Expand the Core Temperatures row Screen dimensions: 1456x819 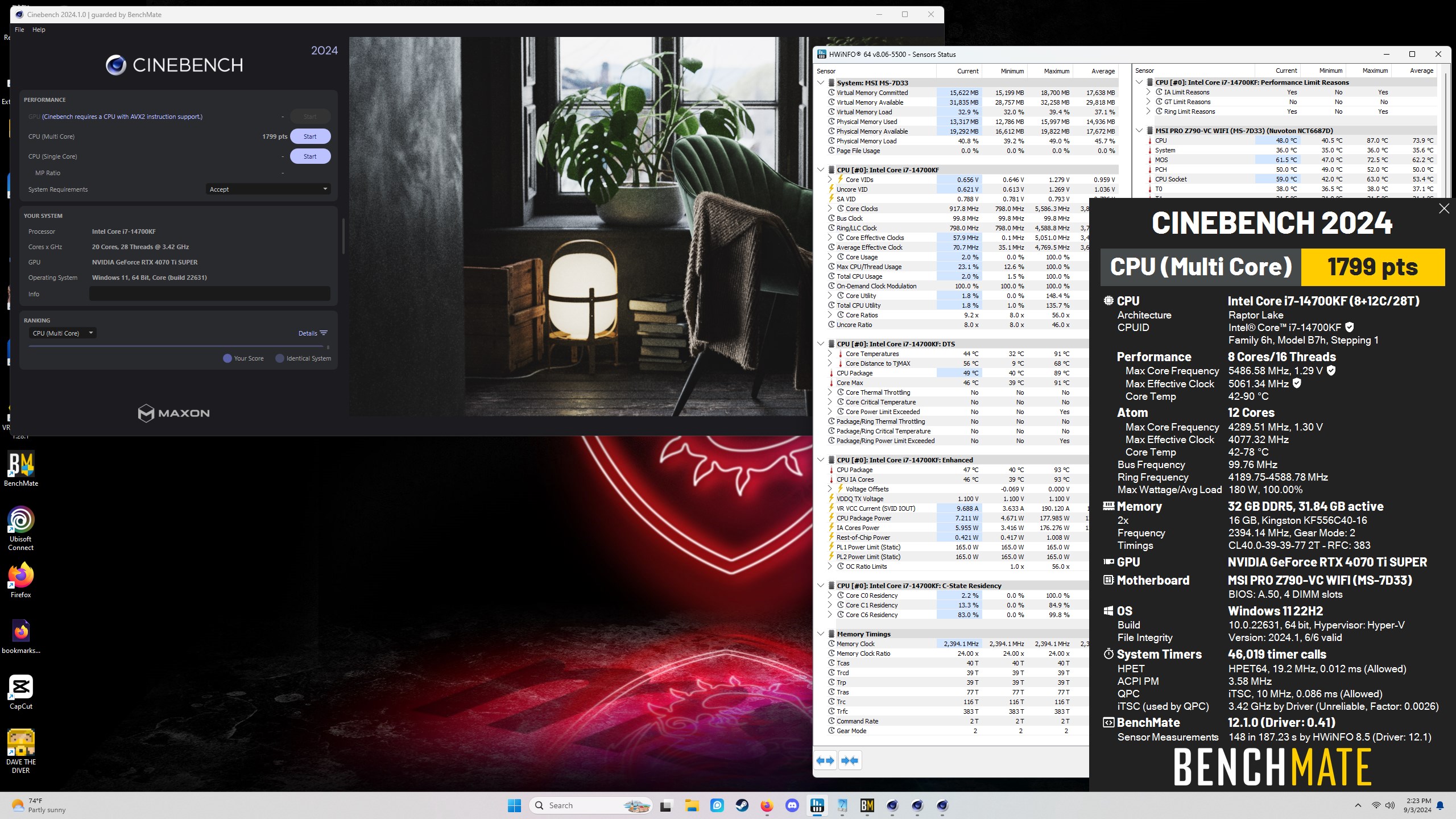pyautogui.click(x=830, y=354)
